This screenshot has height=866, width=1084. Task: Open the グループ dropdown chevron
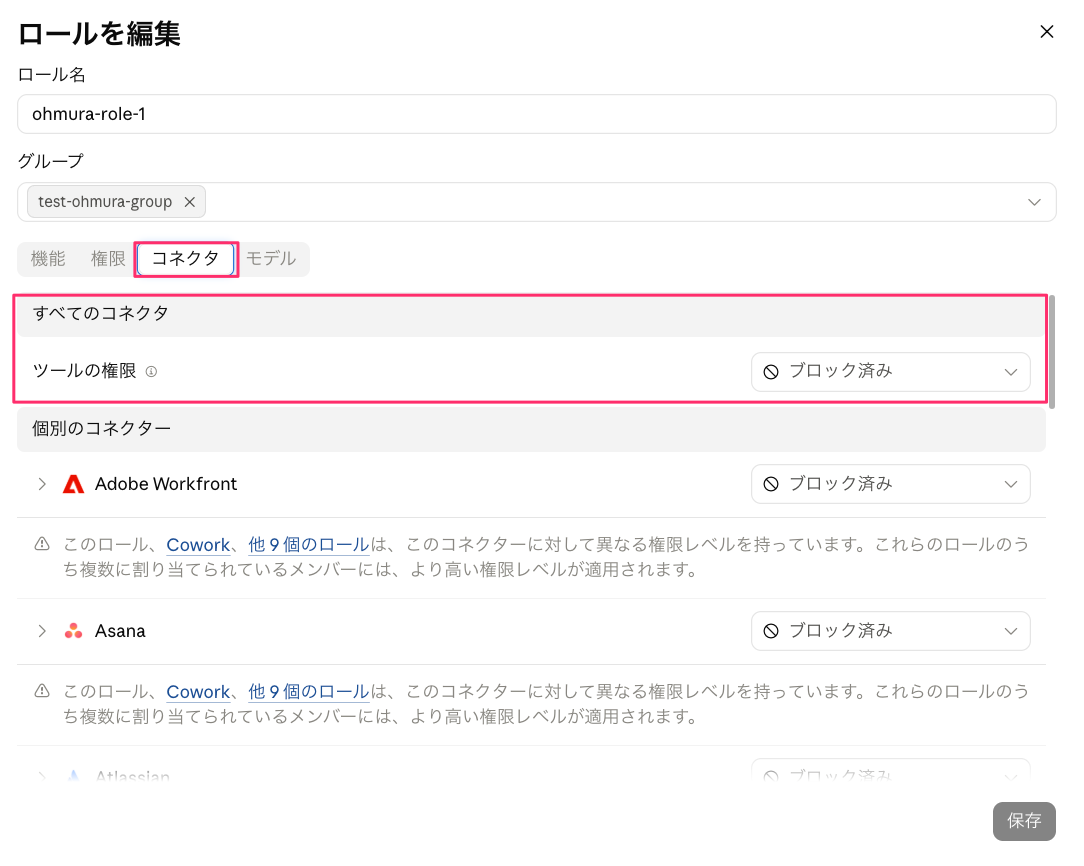coord(1034,202)
